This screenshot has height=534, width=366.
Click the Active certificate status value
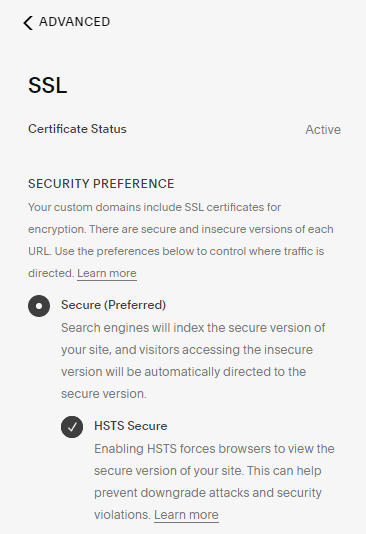tap(323, 129)
